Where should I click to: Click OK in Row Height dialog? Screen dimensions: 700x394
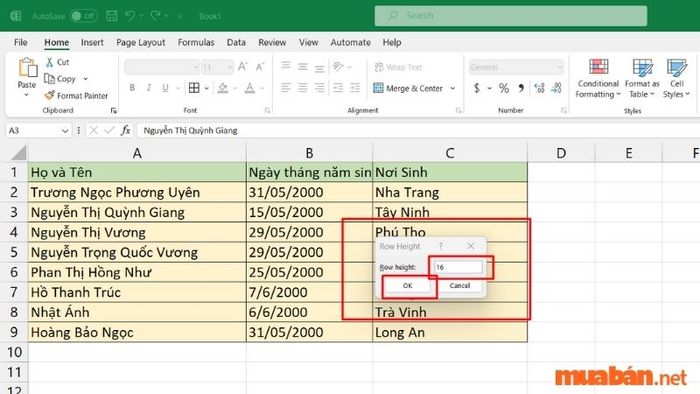pyautogui.click(x=408, y=286)
